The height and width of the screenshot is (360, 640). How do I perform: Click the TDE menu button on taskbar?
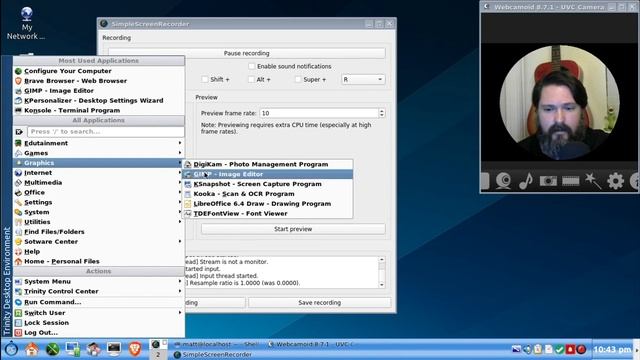click(x=11, y=349)
